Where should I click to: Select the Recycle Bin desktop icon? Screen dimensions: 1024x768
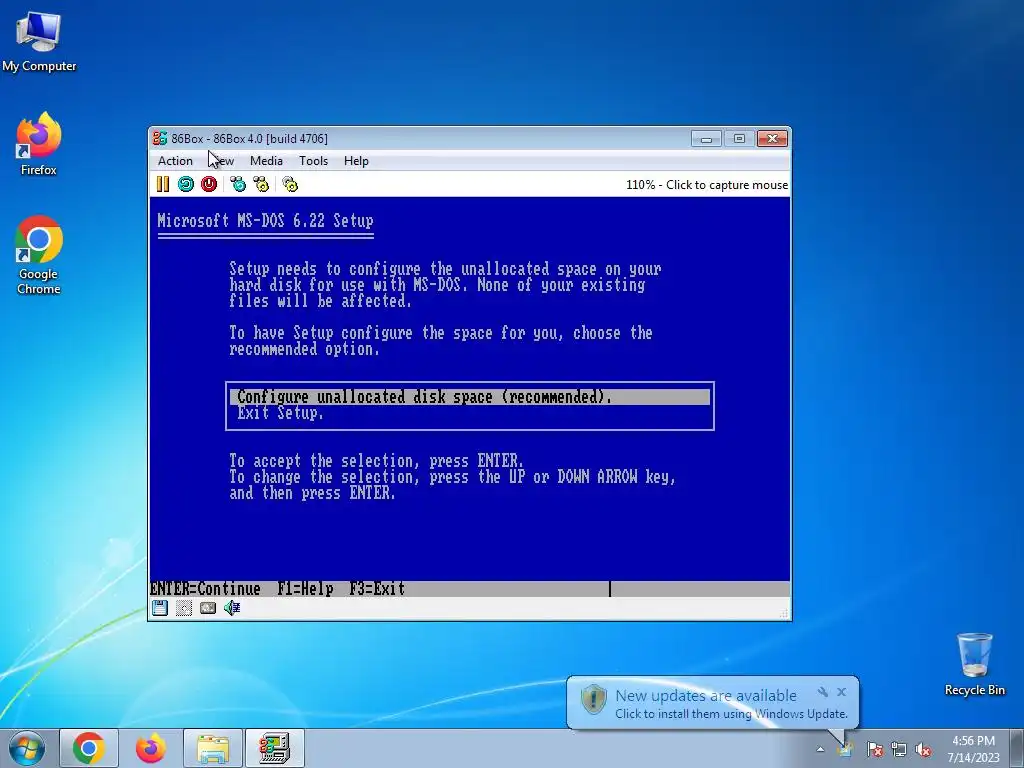[x=974, y=665]
